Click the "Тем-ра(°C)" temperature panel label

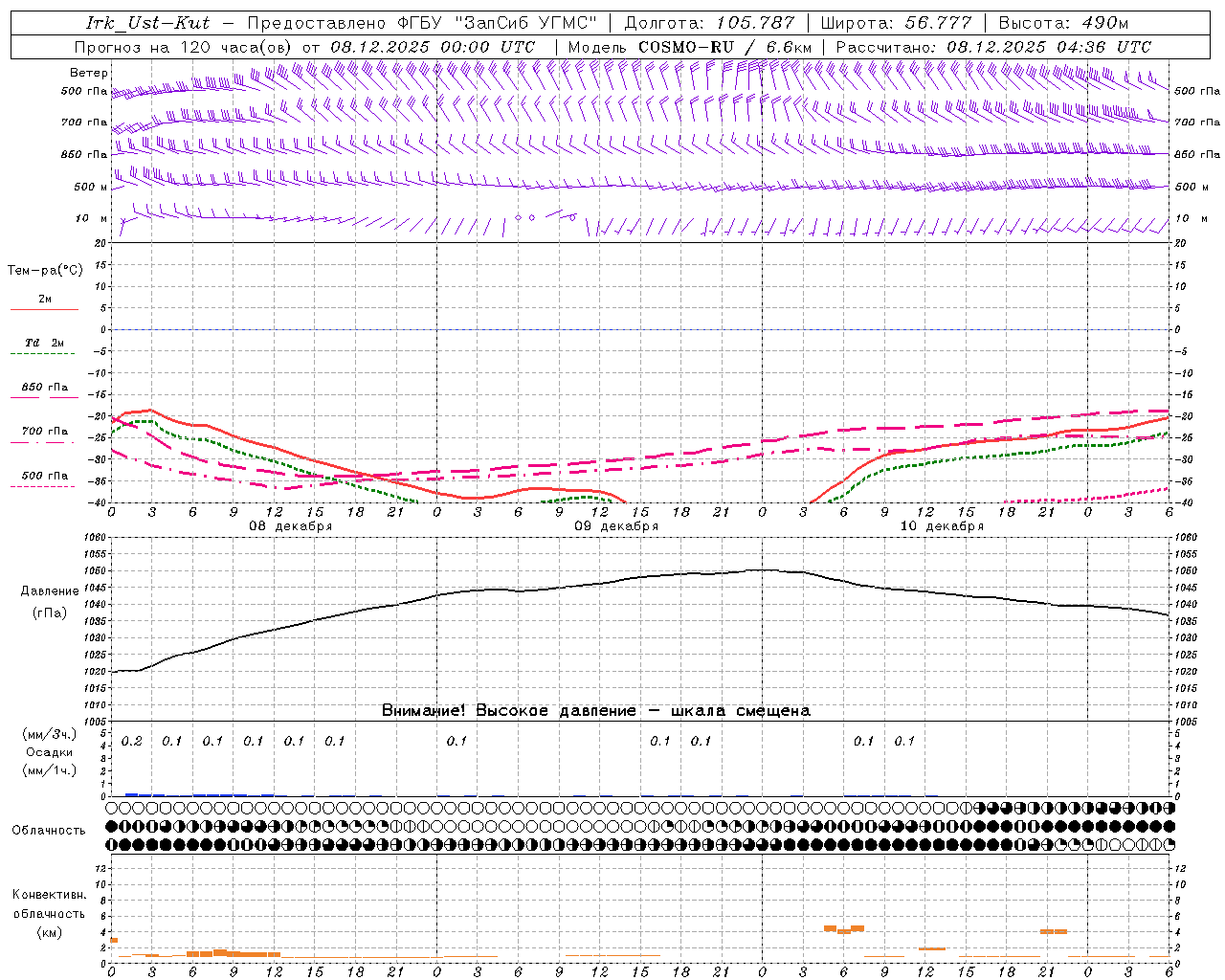click(x=45, y=271)
